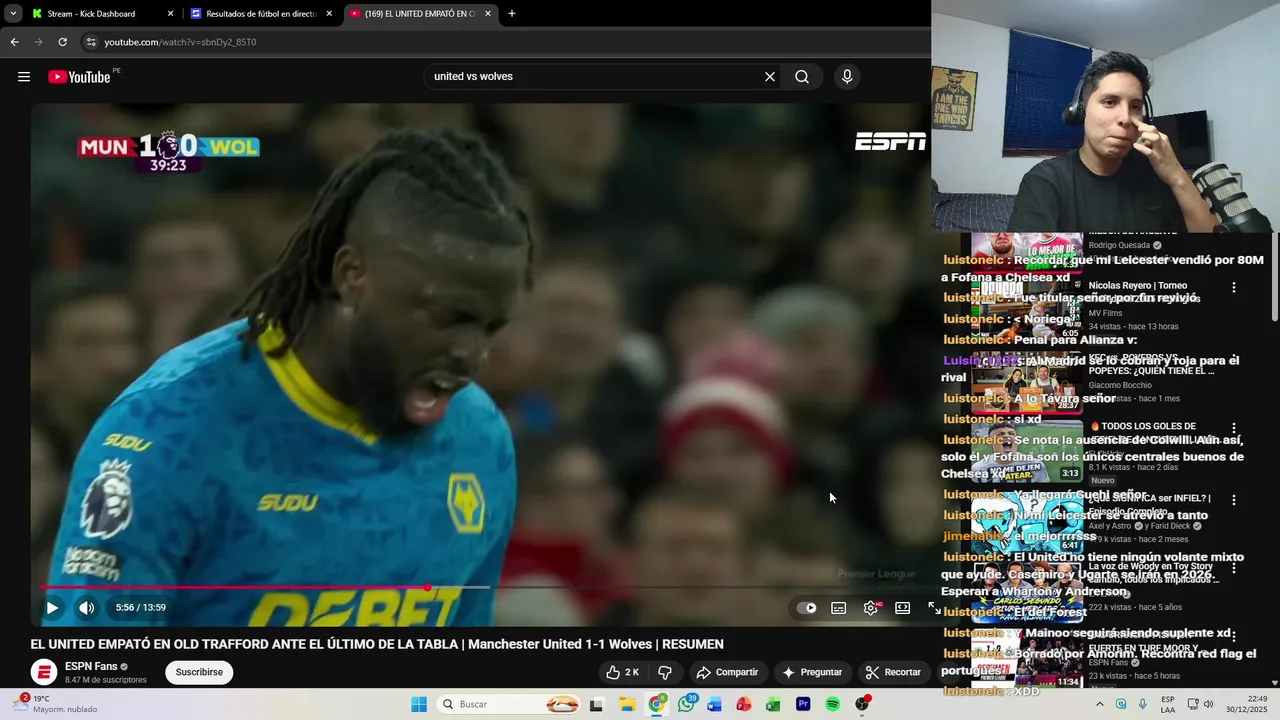Open options for POPEYES video
Viewport: 1280px width, 720px height.
pos(1234,358)
